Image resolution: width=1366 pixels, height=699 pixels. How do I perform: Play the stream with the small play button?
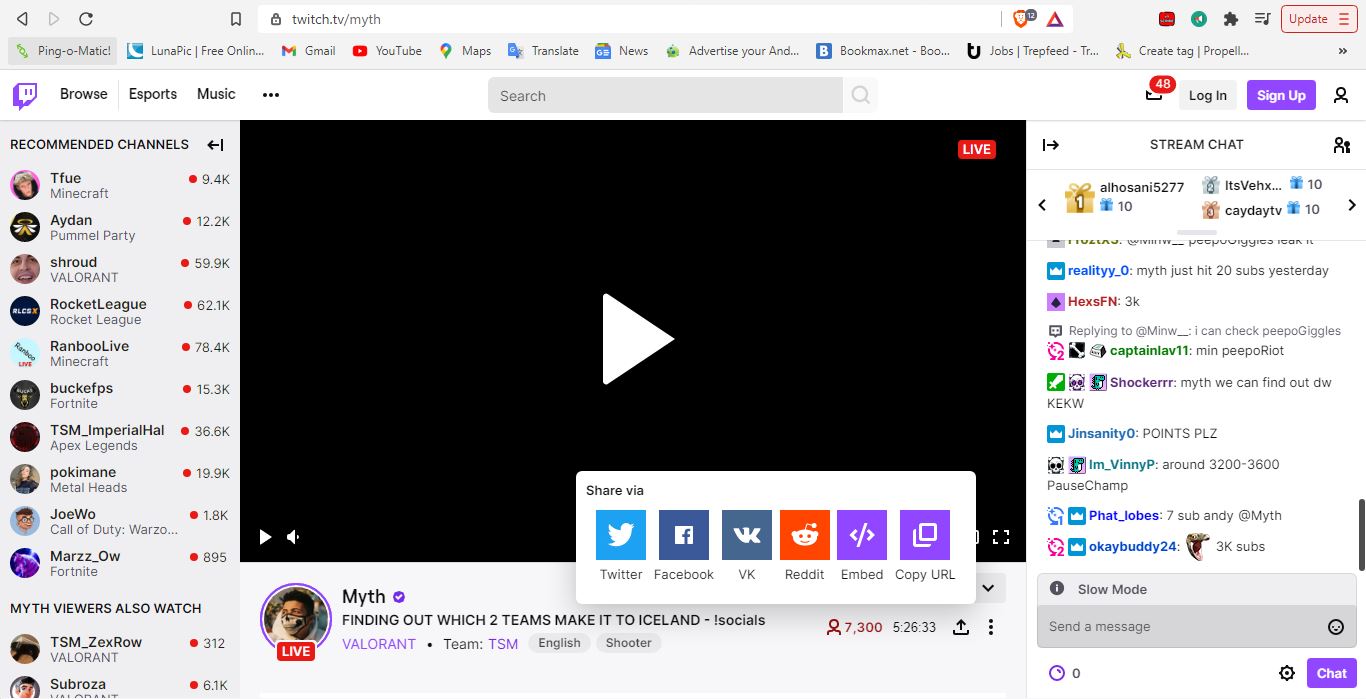(x=265, y=537)
